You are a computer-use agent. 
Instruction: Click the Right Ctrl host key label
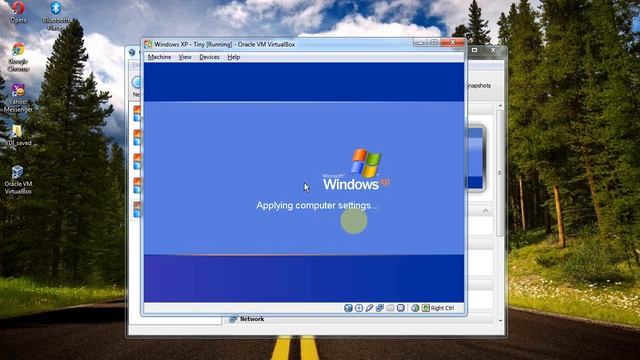point(442,308)
